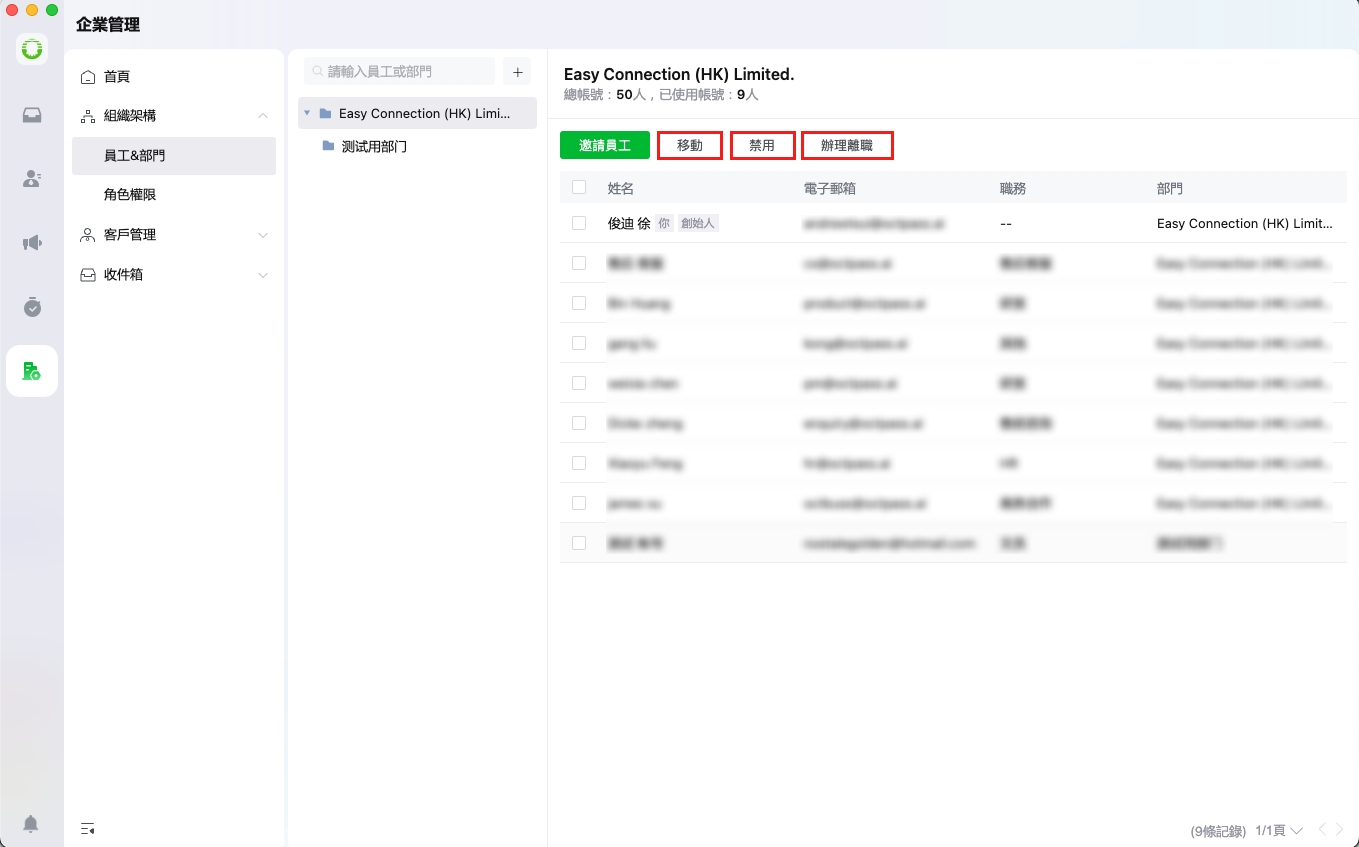Expand the 客戶管理 menu section
Image resolution: width=1359 pixels, height=847 pixels.
[x=263, y=235]
